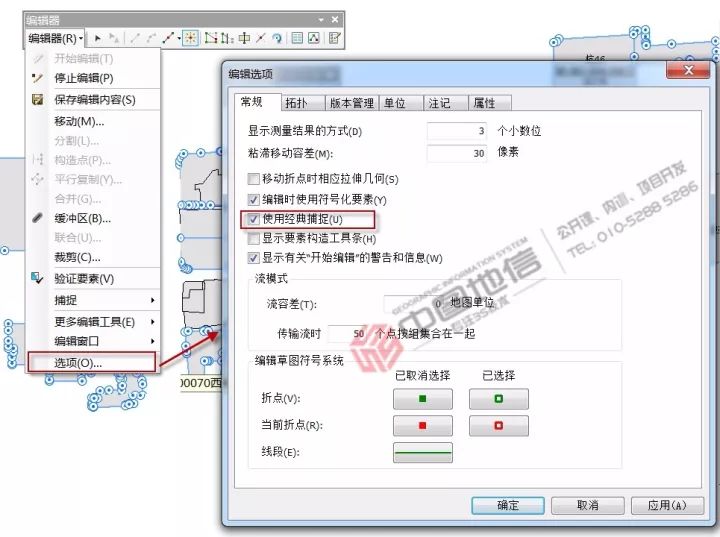Uncheck 使用经典捕捉 checkbox

(x=253, y=219)
